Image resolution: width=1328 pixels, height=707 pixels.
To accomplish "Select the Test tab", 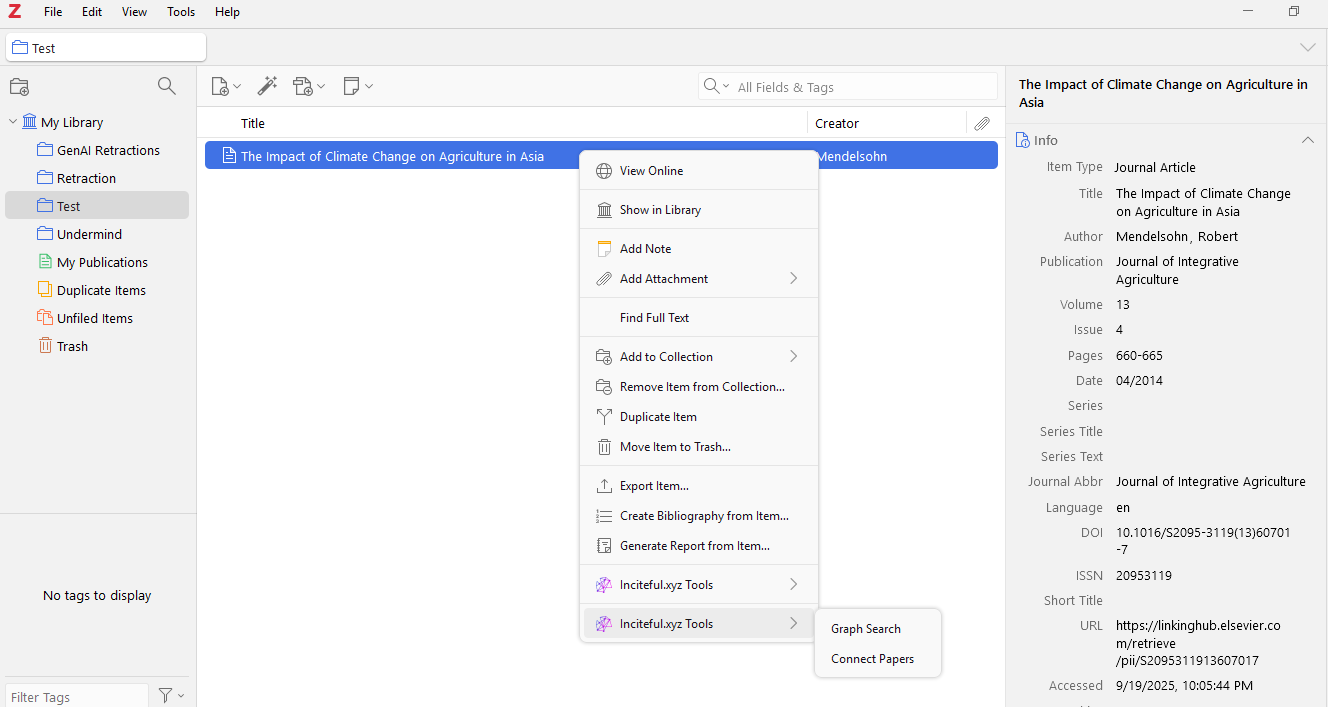I will point(106,48).
